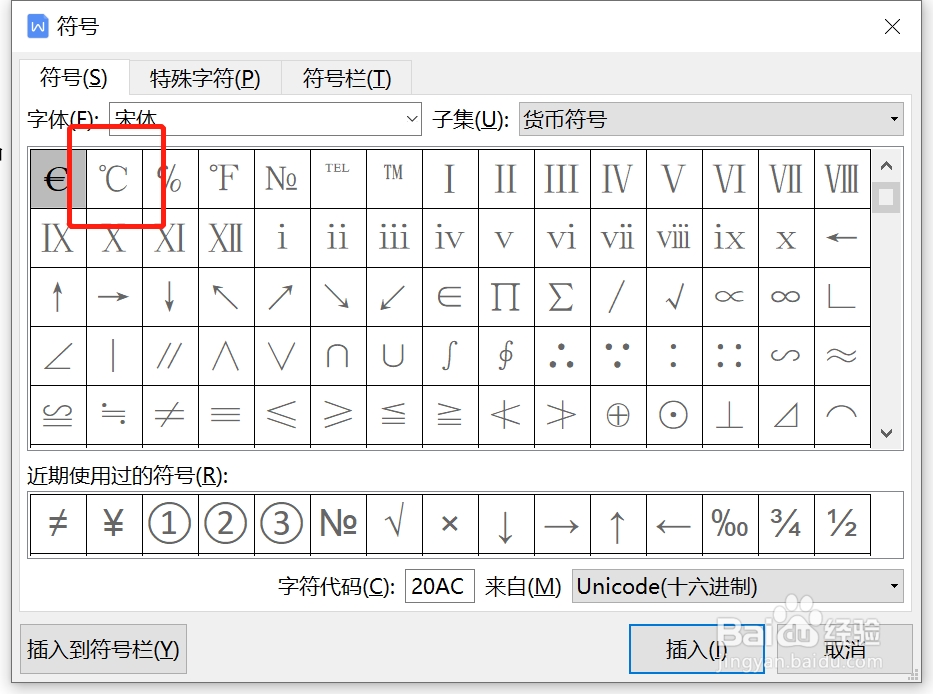Screen dimensions: 933x694
Task: Select the Celsius degree symbol
Action: 113,179
